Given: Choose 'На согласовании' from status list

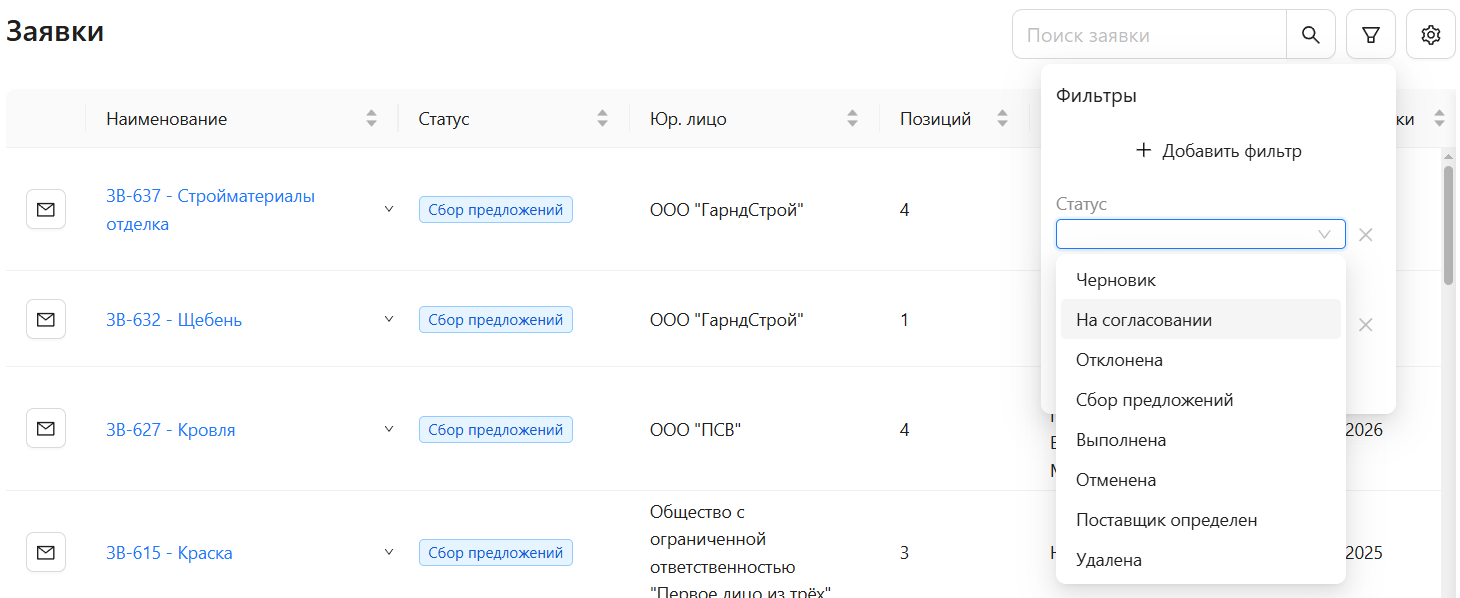Looking at the screenshot, I should click(x=1144, y=320).
